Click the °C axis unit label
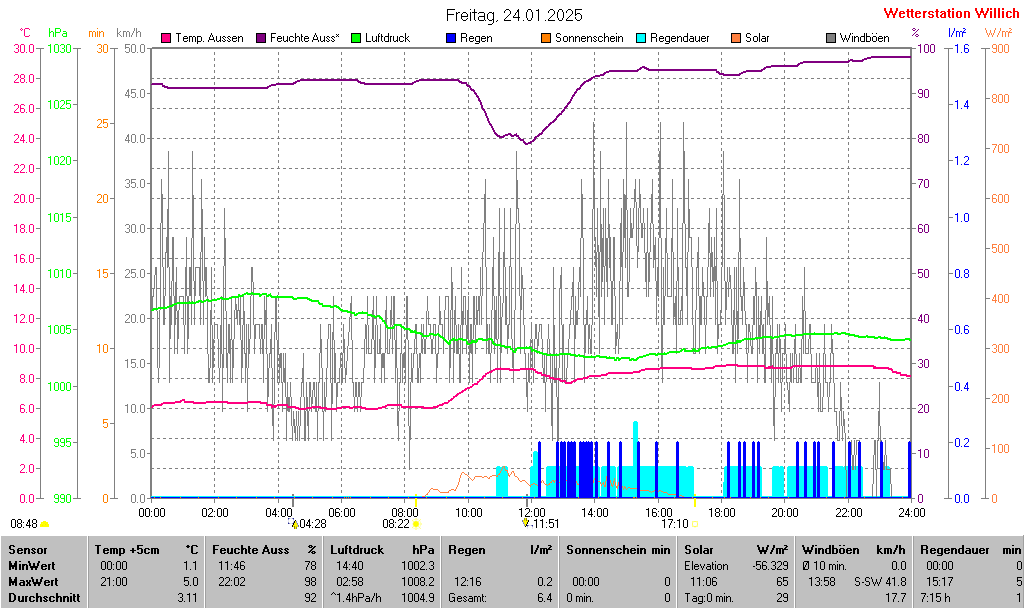This screenshot has height=608, width=1024. [25, 33]
